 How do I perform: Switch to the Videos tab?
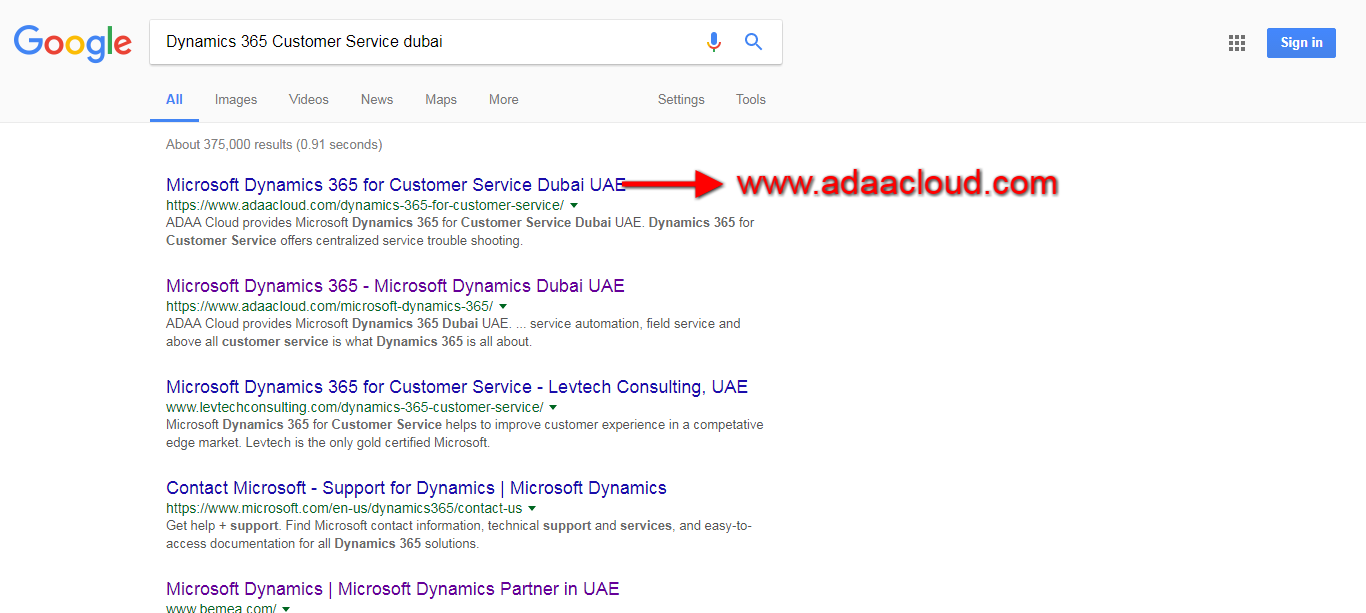click(308, 100)
